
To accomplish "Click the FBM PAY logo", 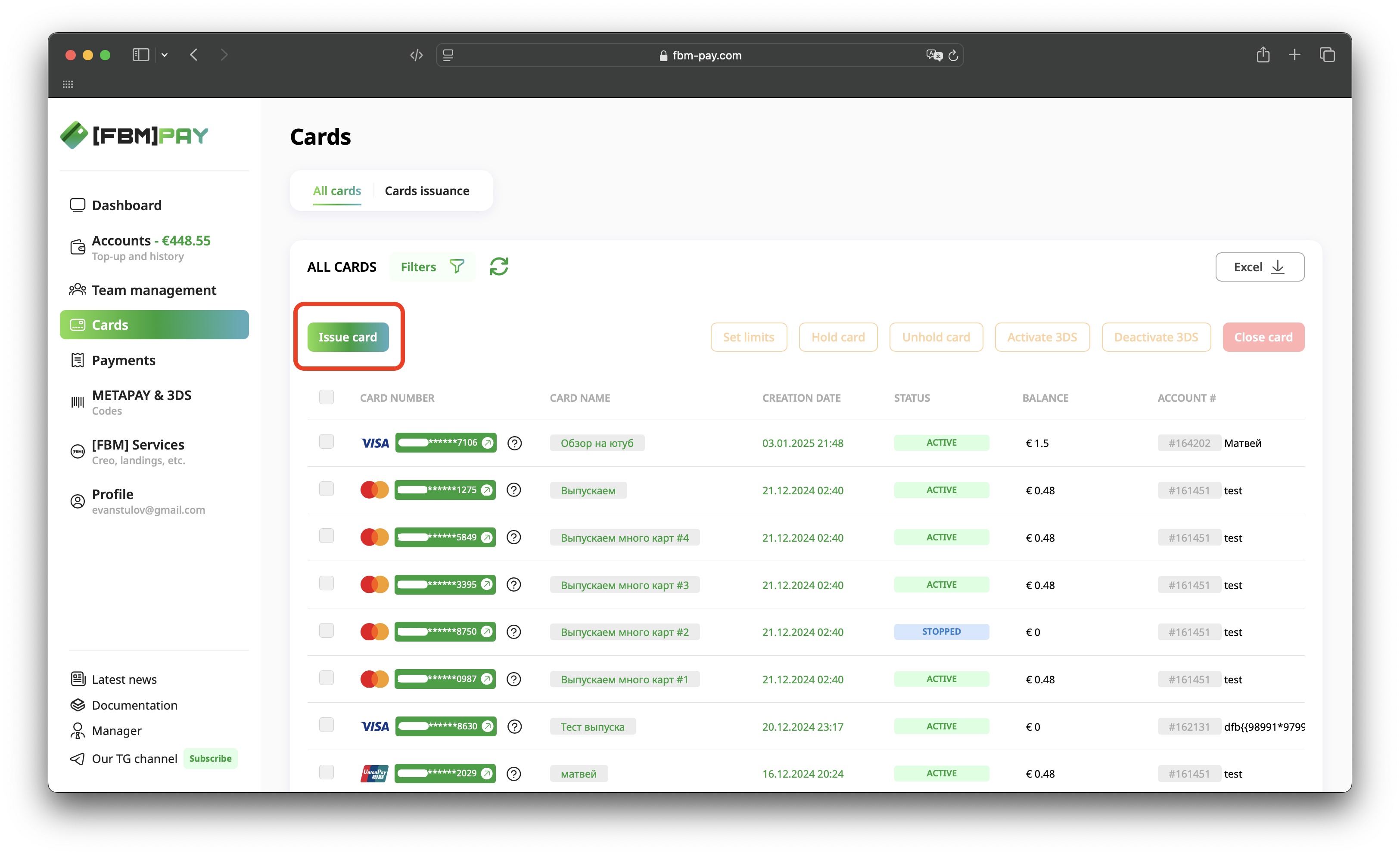I will pyautogui.click(x=135, y=135).
